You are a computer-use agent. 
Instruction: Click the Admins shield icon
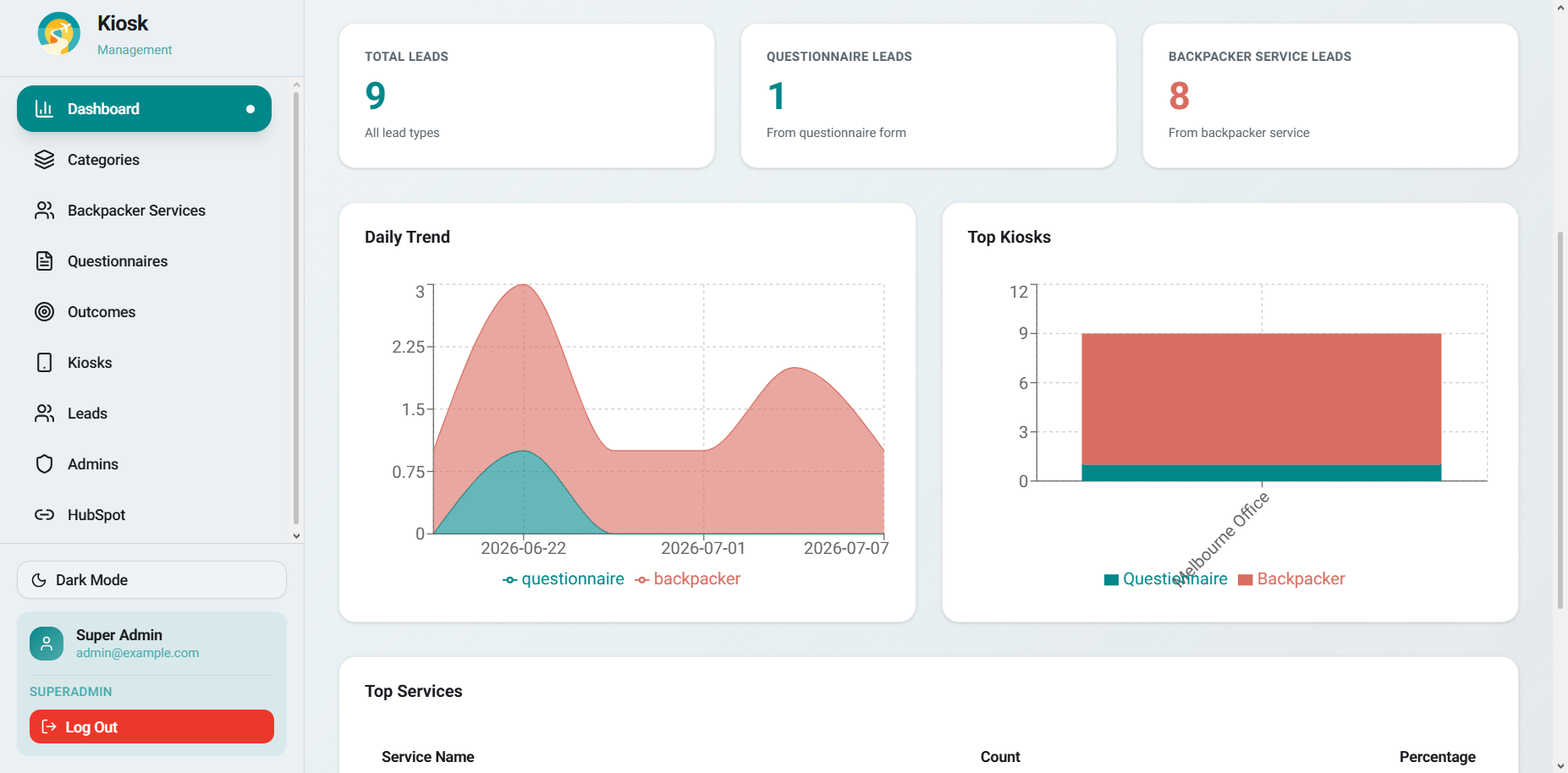pyautogui.click(x=45, y=464)
